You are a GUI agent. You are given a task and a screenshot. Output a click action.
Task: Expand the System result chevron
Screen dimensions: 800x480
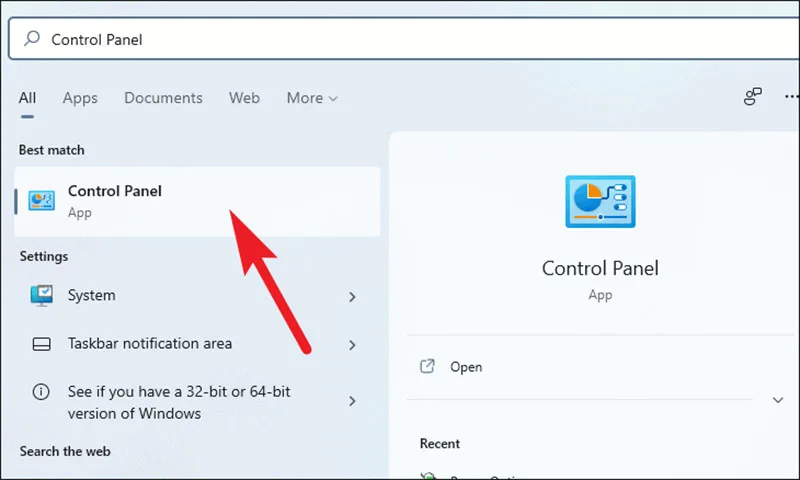[x=352, y=297]
